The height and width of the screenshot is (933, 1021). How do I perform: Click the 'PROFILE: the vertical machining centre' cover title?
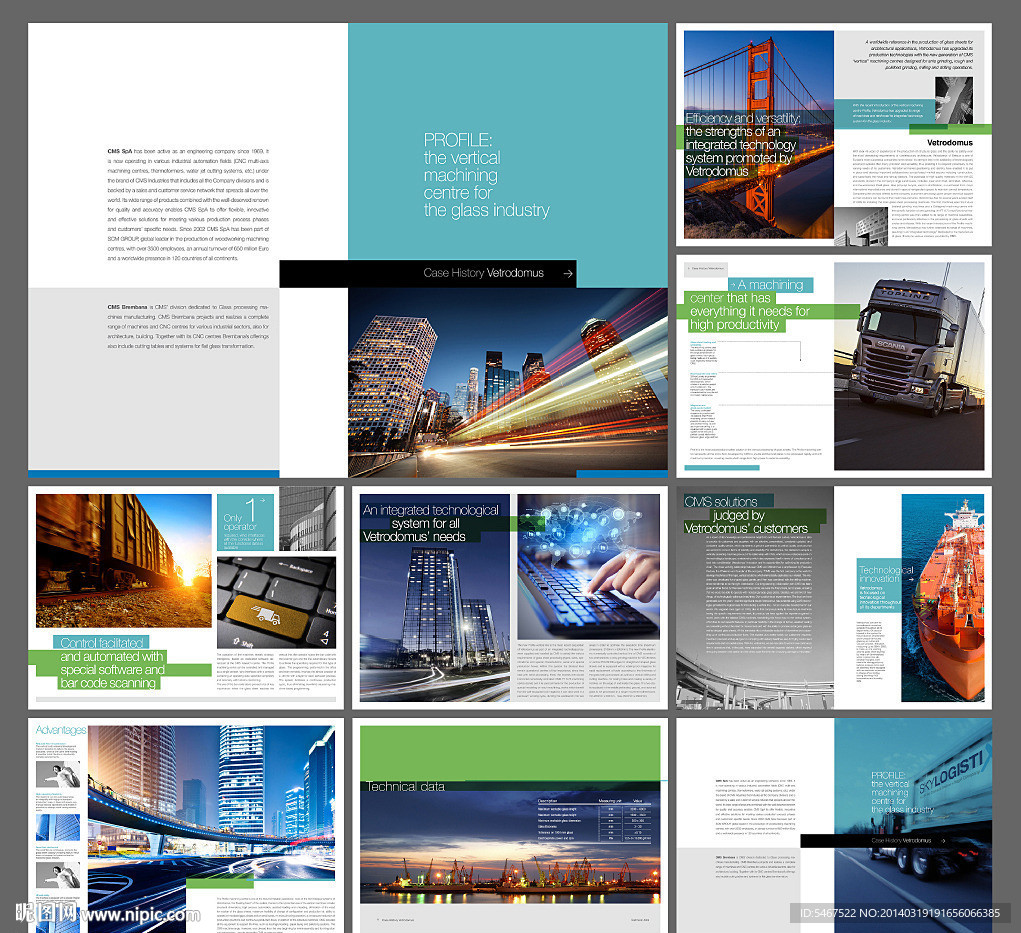(486, 175)
